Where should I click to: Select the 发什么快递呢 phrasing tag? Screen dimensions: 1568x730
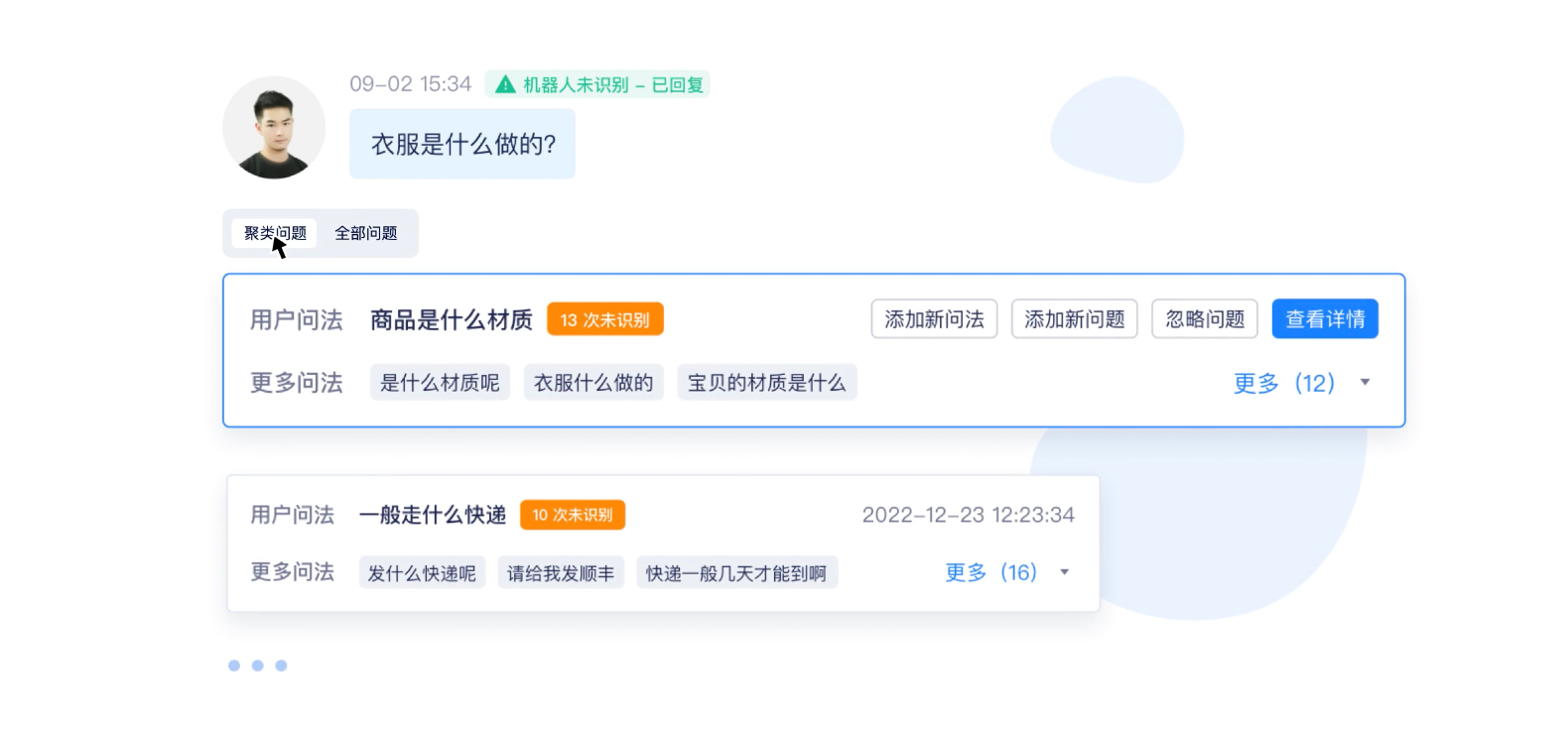tap(422, 572)
